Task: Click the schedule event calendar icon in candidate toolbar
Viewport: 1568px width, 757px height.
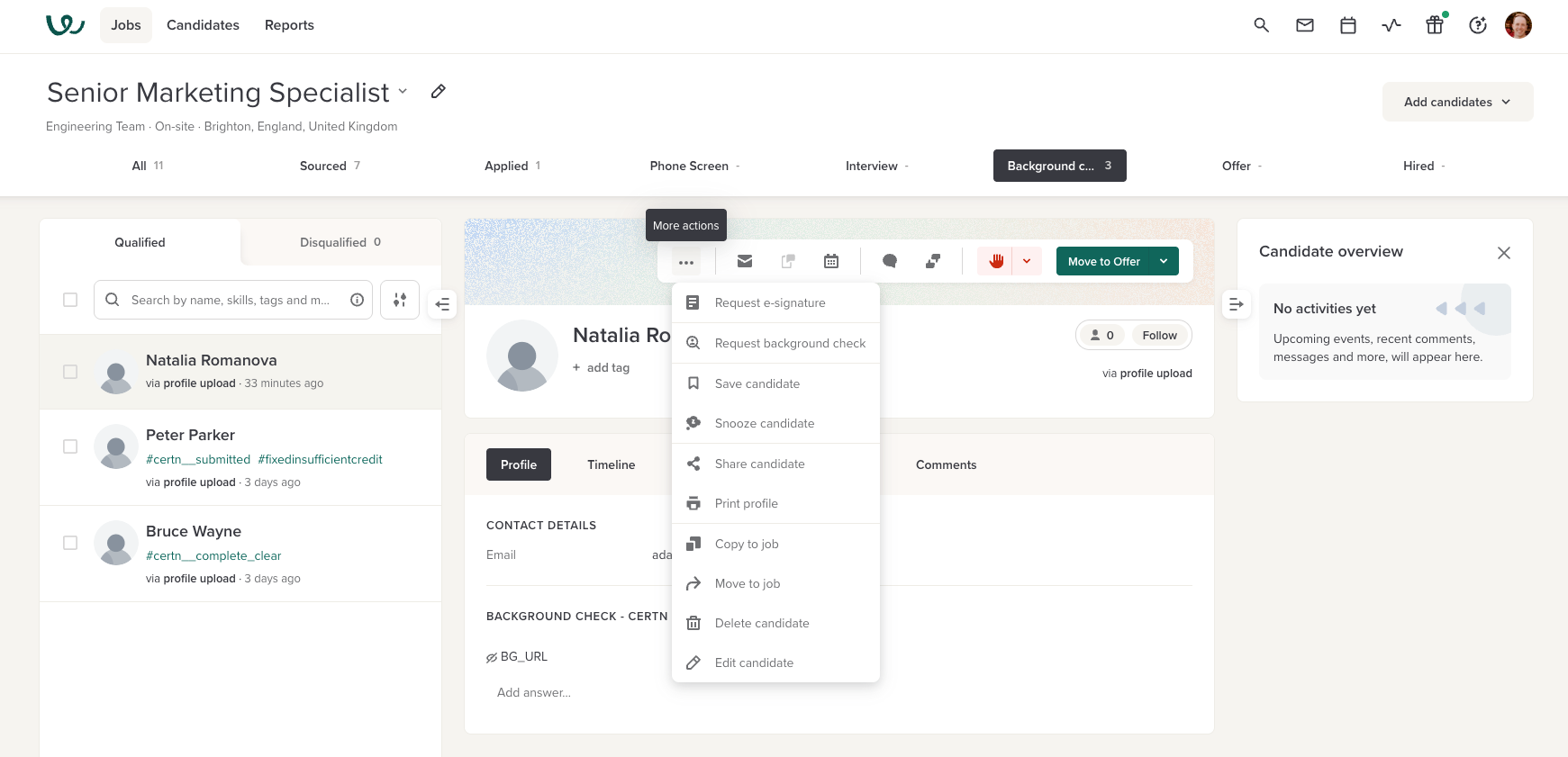Action: click(830, 261)
